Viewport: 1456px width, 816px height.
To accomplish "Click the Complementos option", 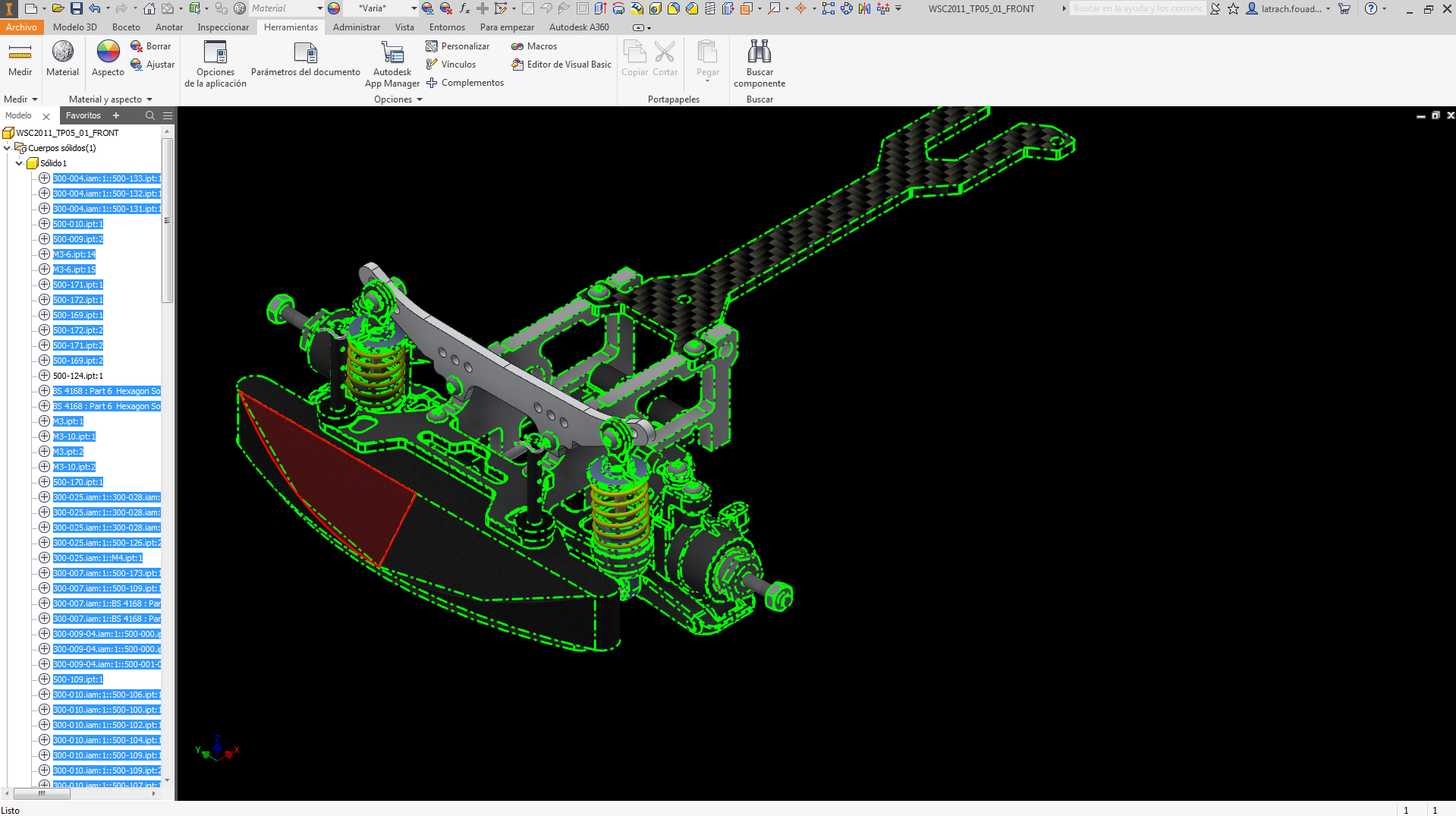I will click(465, 83).
